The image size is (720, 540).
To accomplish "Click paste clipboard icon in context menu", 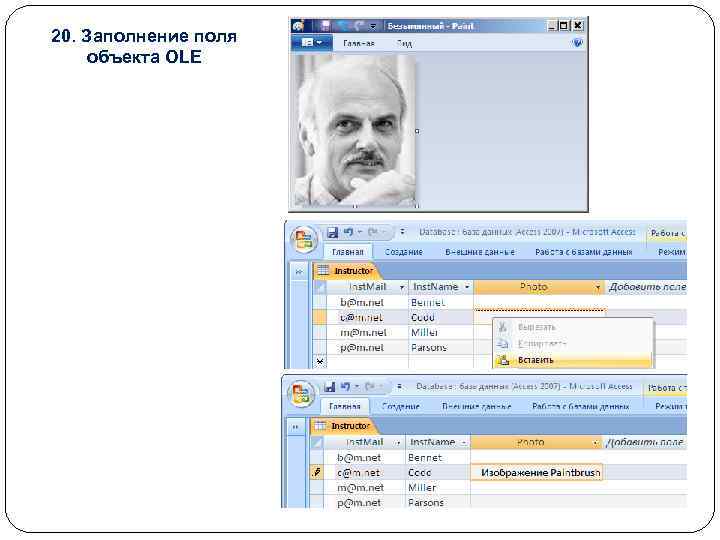I will tap(503, 360).
